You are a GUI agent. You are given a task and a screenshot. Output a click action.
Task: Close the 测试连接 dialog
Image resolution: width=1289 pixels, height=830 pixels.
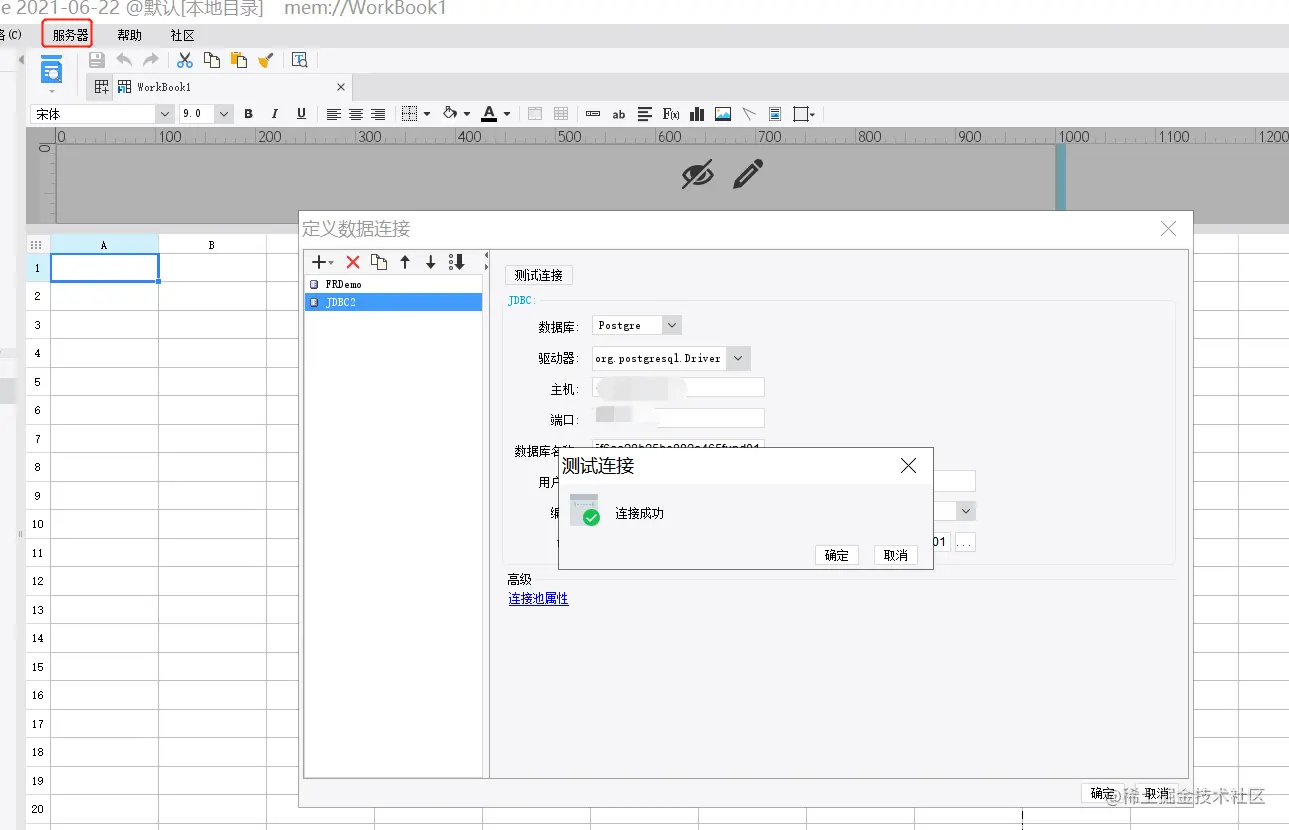pos(908,466)
